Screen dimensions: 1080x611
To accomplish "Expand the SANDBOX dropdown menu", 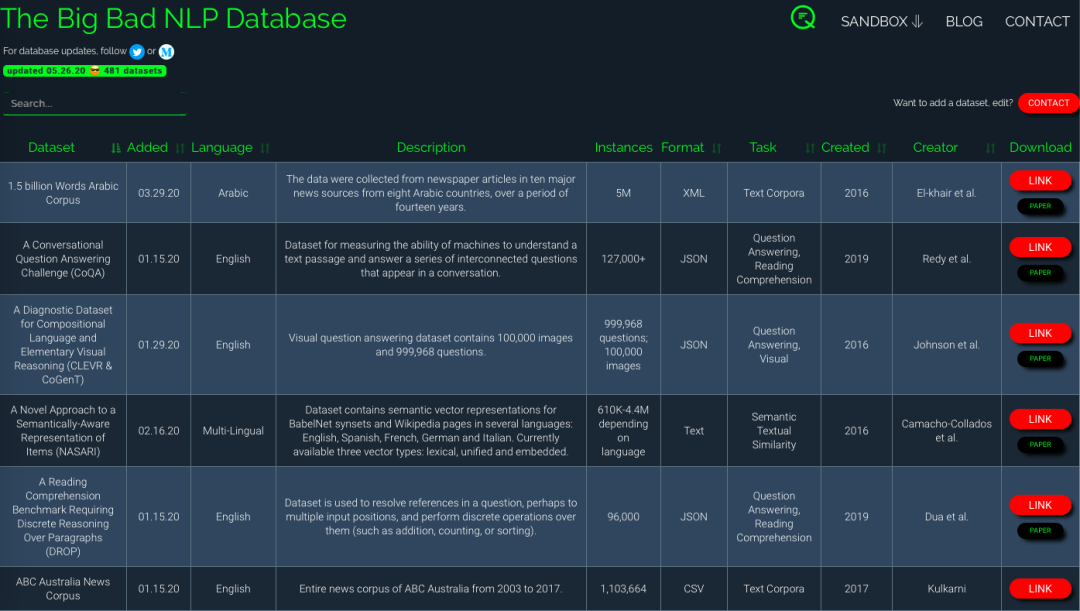I will (x=881, y=21).
